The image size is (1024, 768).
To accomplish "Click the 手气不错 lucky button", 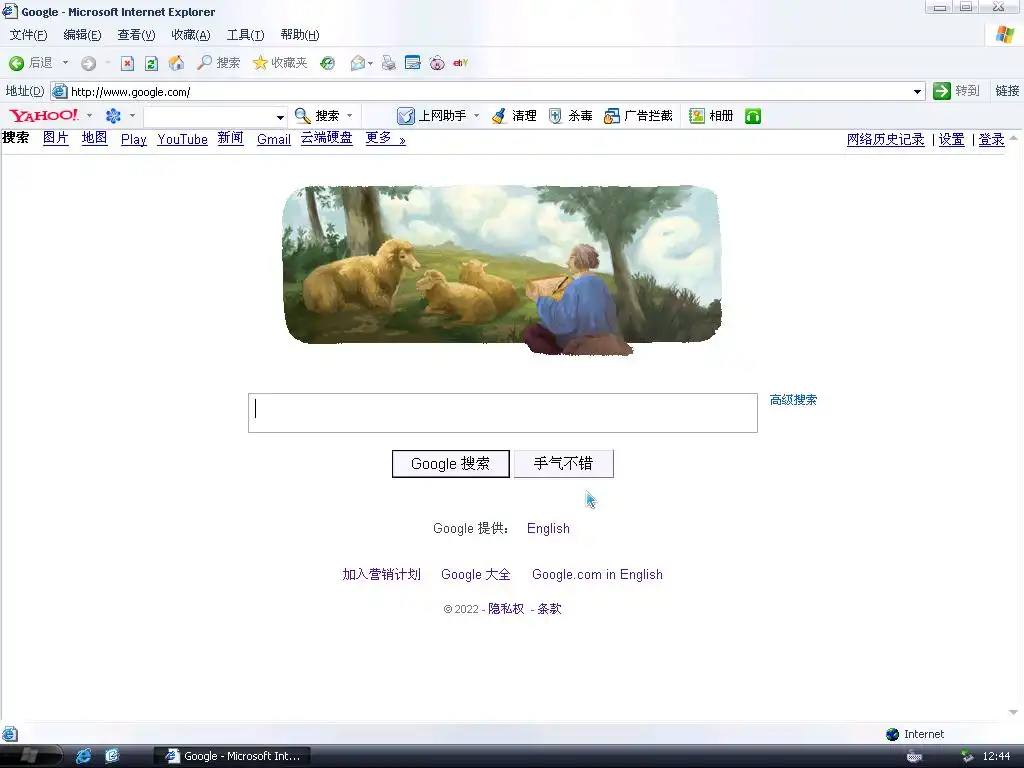I will coord(564,464).
